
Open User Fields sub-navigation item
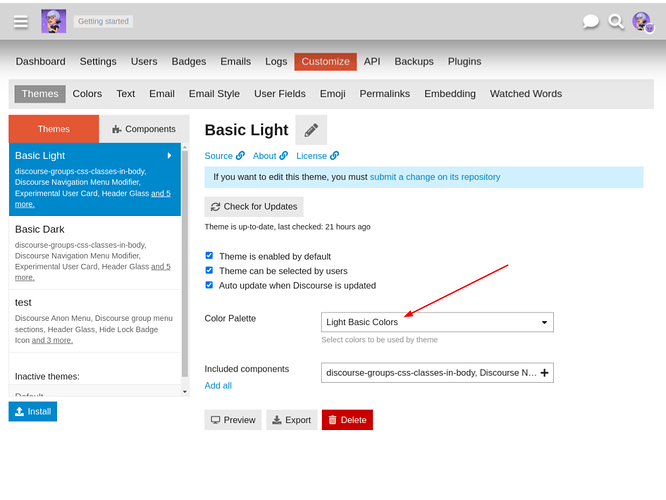click(x=280, y=94)
